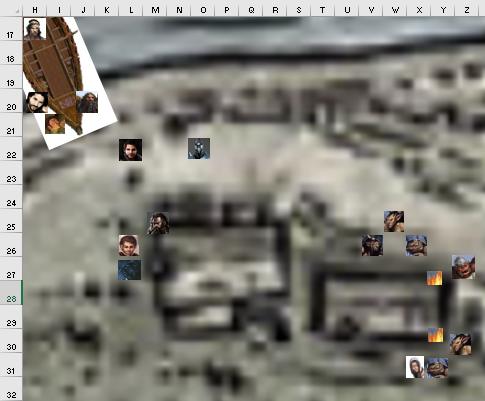The width and height of the screenshot is (485, 401).
Task: Click the fire icon in row 27
Action: click(x=435, y=278)
